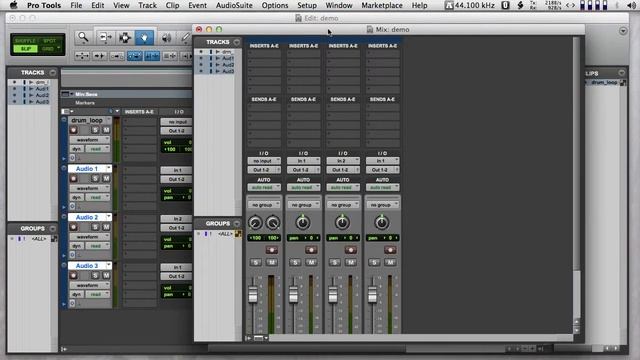Select the Trim tool in Edit toolbar
This screenshot has height=360, width=640.
[x=105, y=37]
